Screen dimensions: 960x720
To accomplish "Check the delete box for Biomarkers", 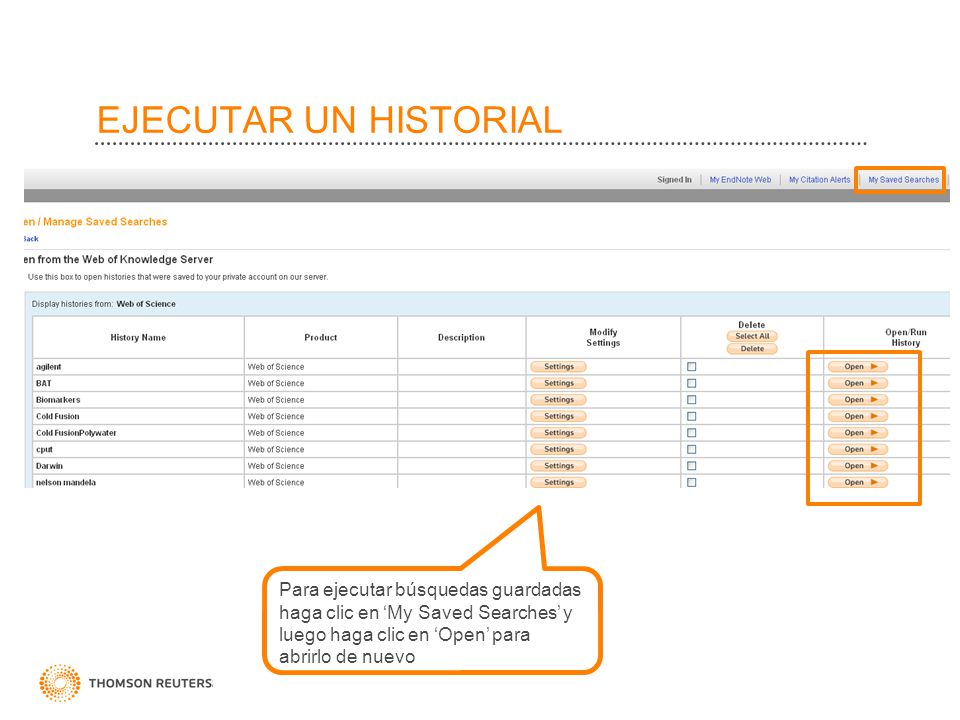I will pyautogui.click(x=692, y=400).
